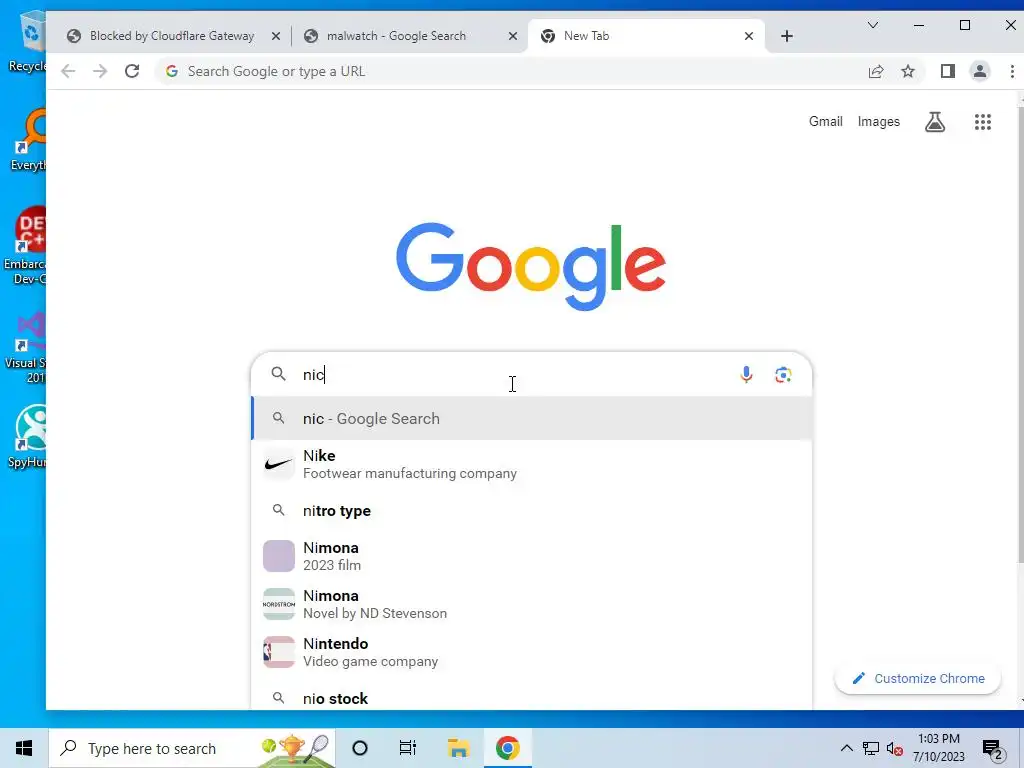The image size is (1024, 768).
Task: Select the nio stock suggestion
Action: (532, 698)
